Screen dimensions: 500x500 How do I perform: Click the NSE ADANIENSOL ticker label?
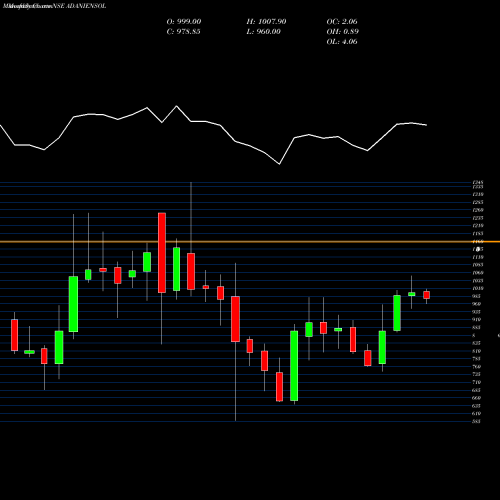79,6
